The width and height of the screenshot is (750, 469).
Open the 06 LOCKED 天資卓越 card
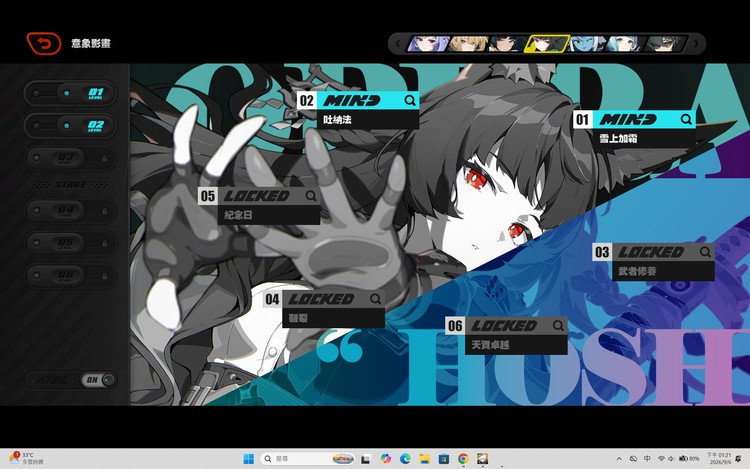point(507,335)
